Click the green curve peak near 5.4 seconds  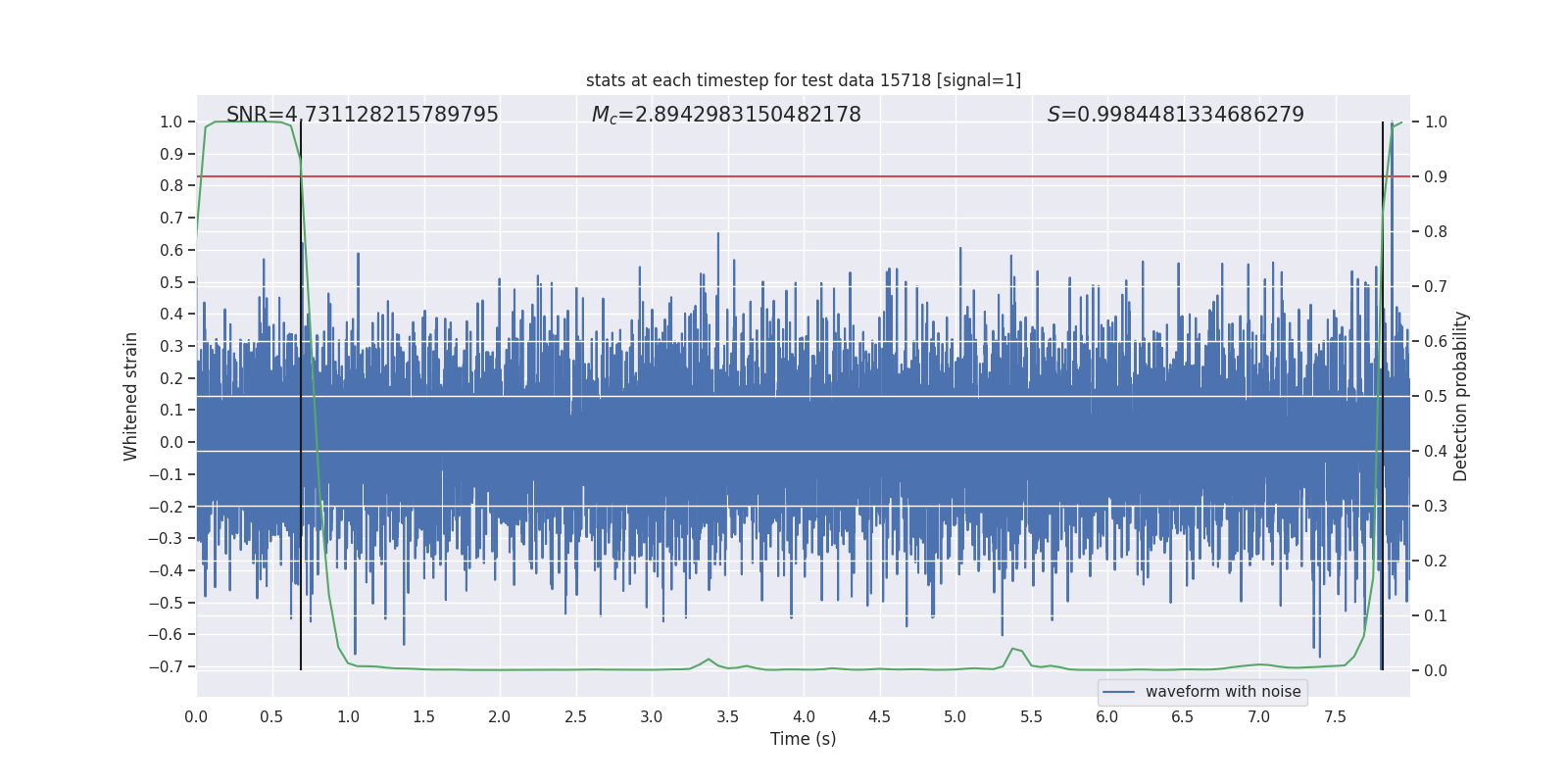(1013, 649)
